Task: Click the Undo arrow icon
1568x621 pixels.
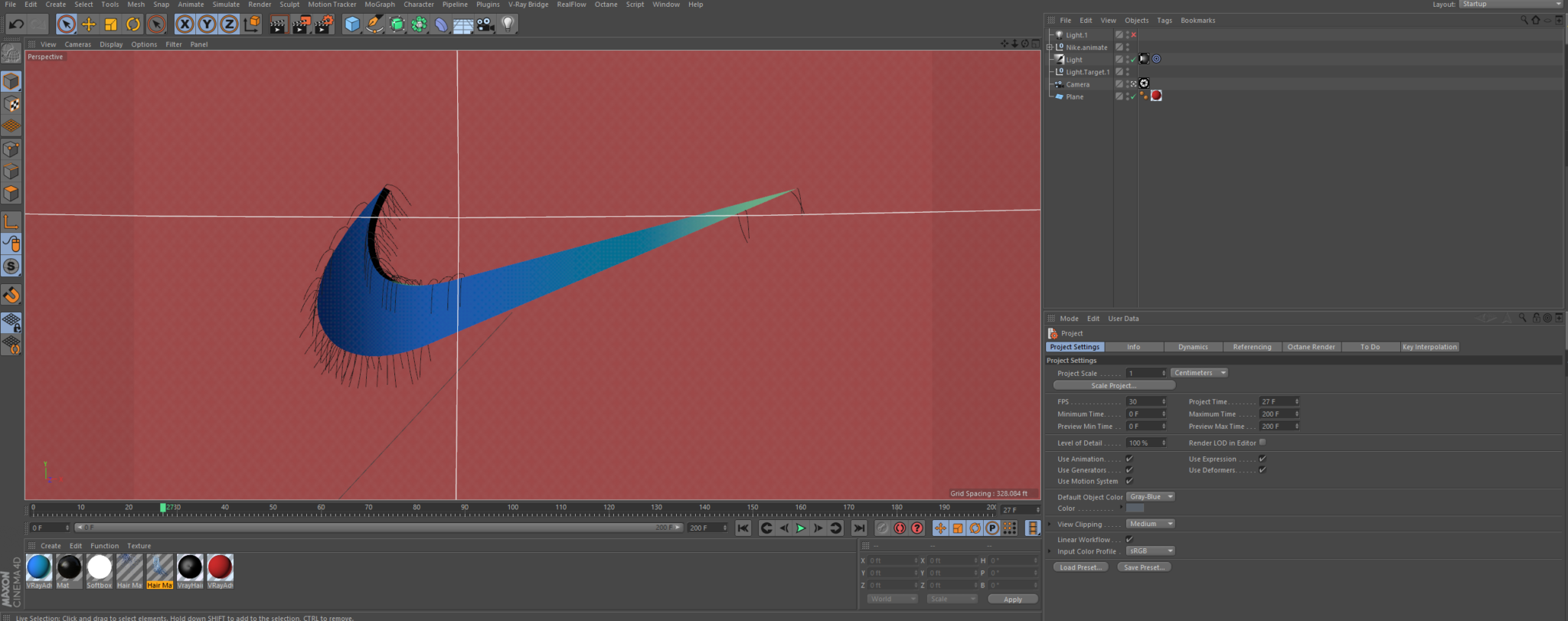Action: click(x=16, y=25)
